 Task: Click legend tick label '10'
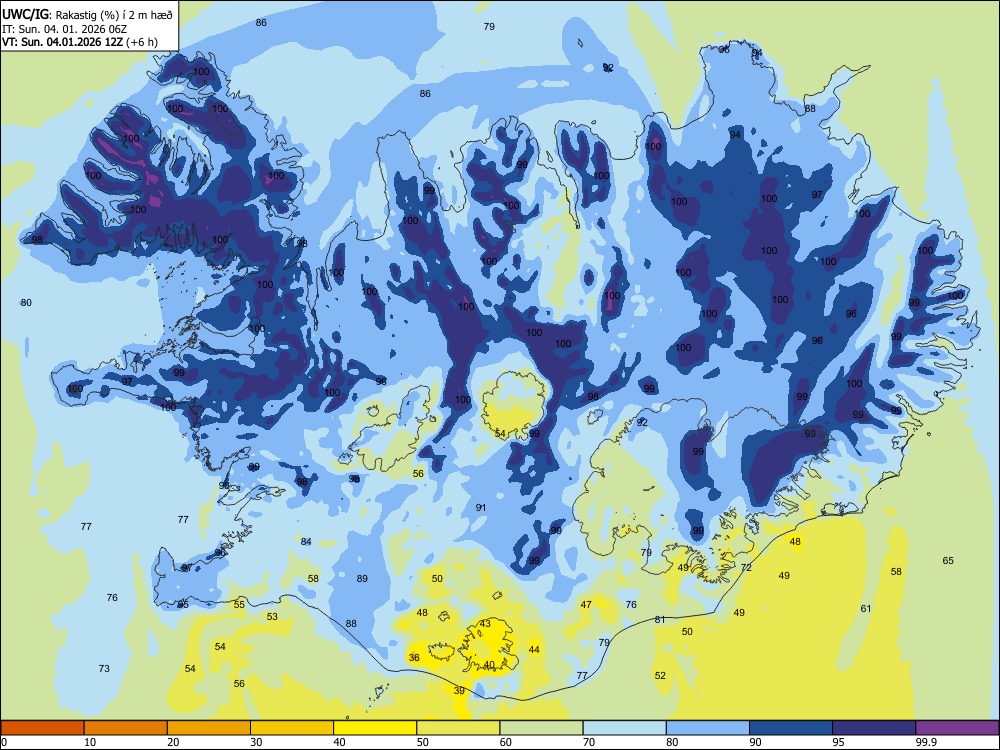point(90,742)
